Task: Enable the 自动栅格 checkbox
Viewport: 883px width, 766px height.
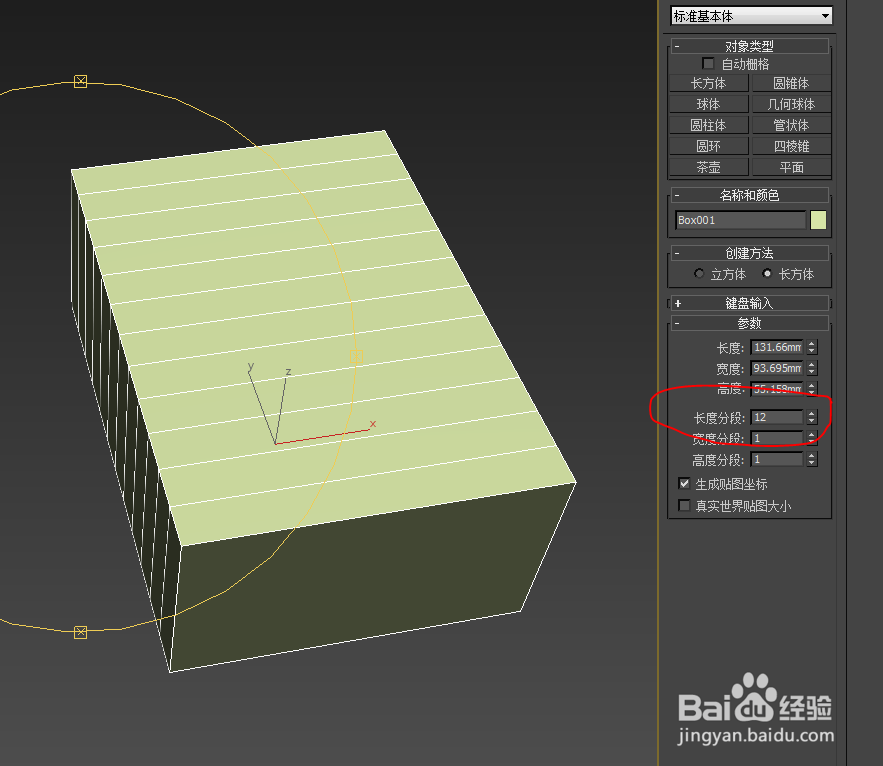Action: (x=708, y=64)
